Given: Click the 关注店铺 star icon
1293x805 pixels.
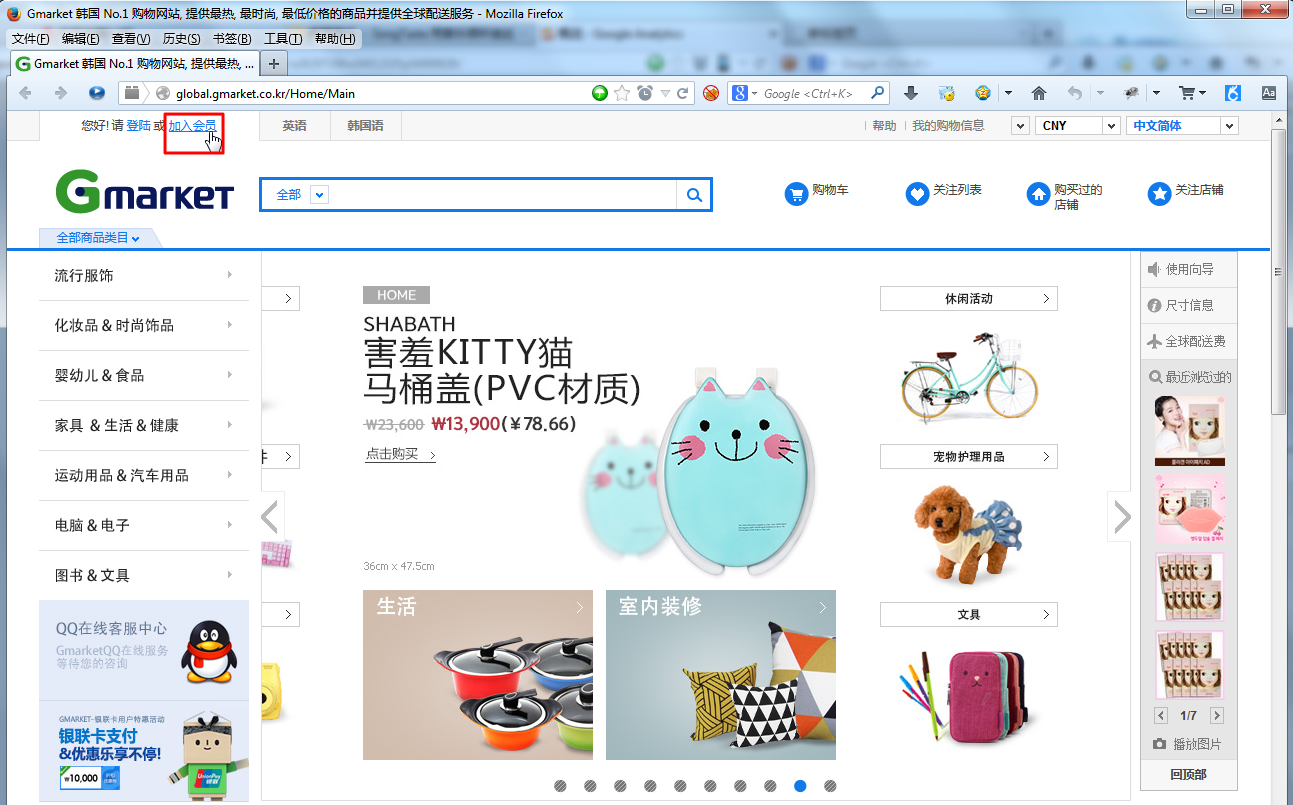Looking at the screenshot, I should point(1159,194).
